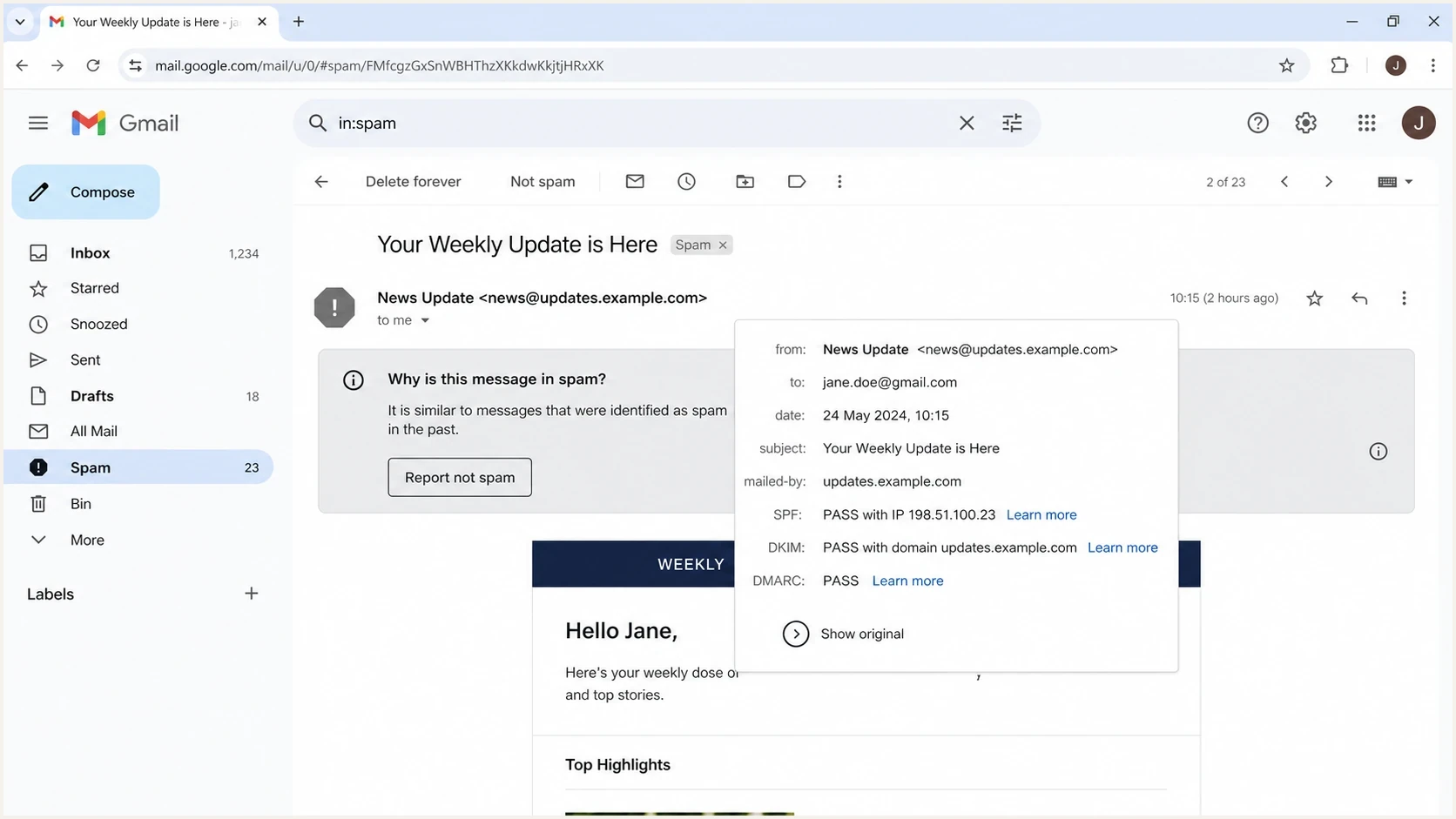This screenshot has width=1456, height=819.
Task: Open tab search dropdown arrow
Action: (20, 22)
